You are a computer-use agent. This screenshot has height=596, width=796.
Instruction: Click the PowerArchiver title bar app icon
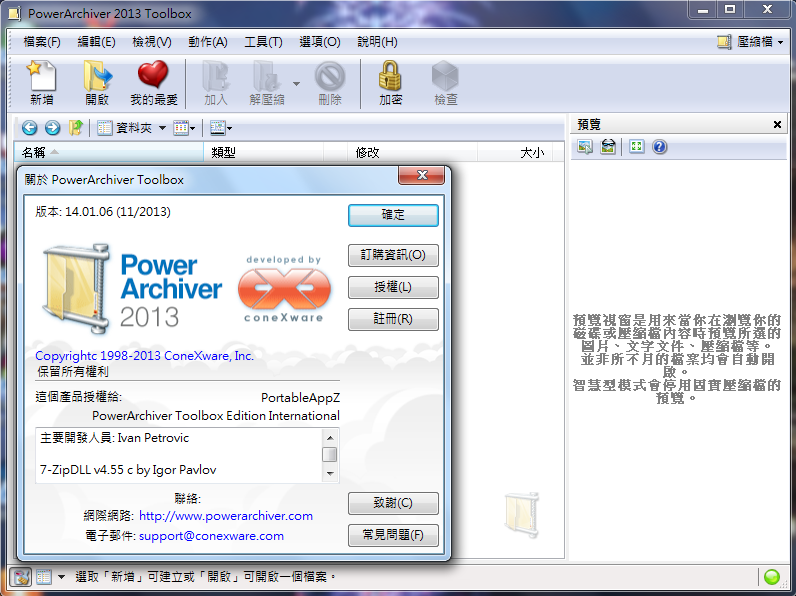(x=15, y=13)
